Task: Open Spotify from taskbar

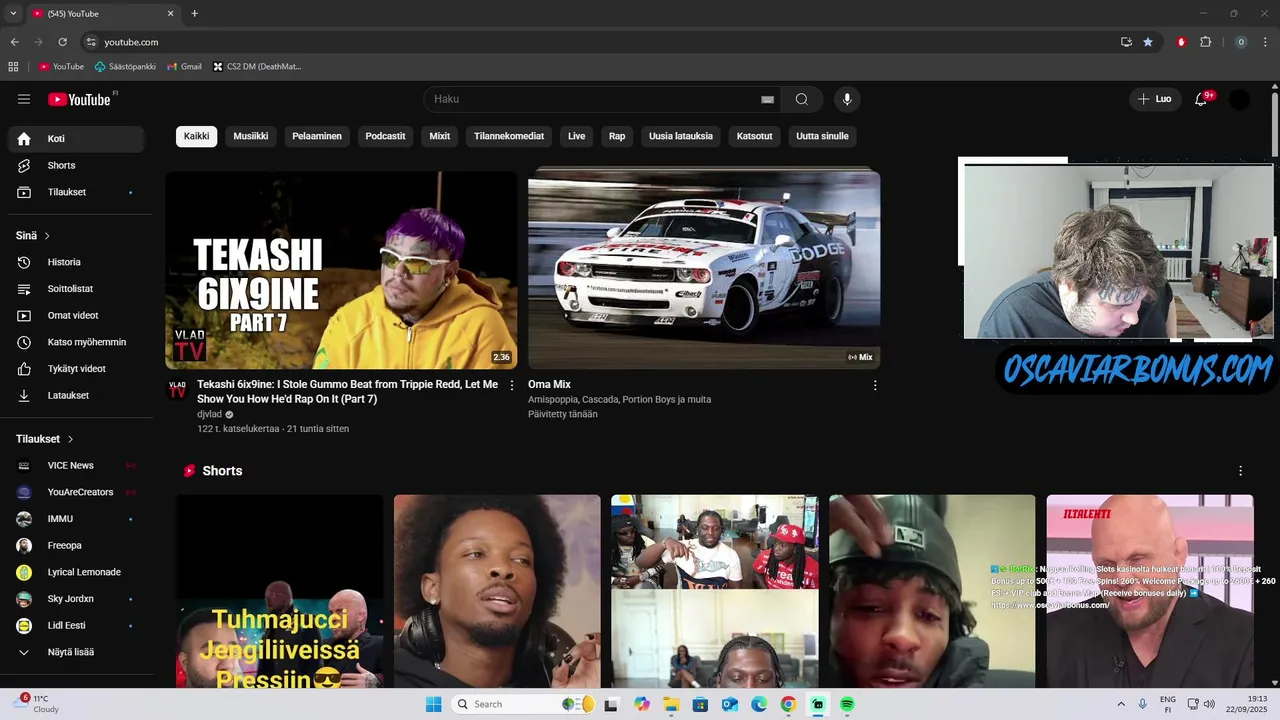Action: coord(847,704)
